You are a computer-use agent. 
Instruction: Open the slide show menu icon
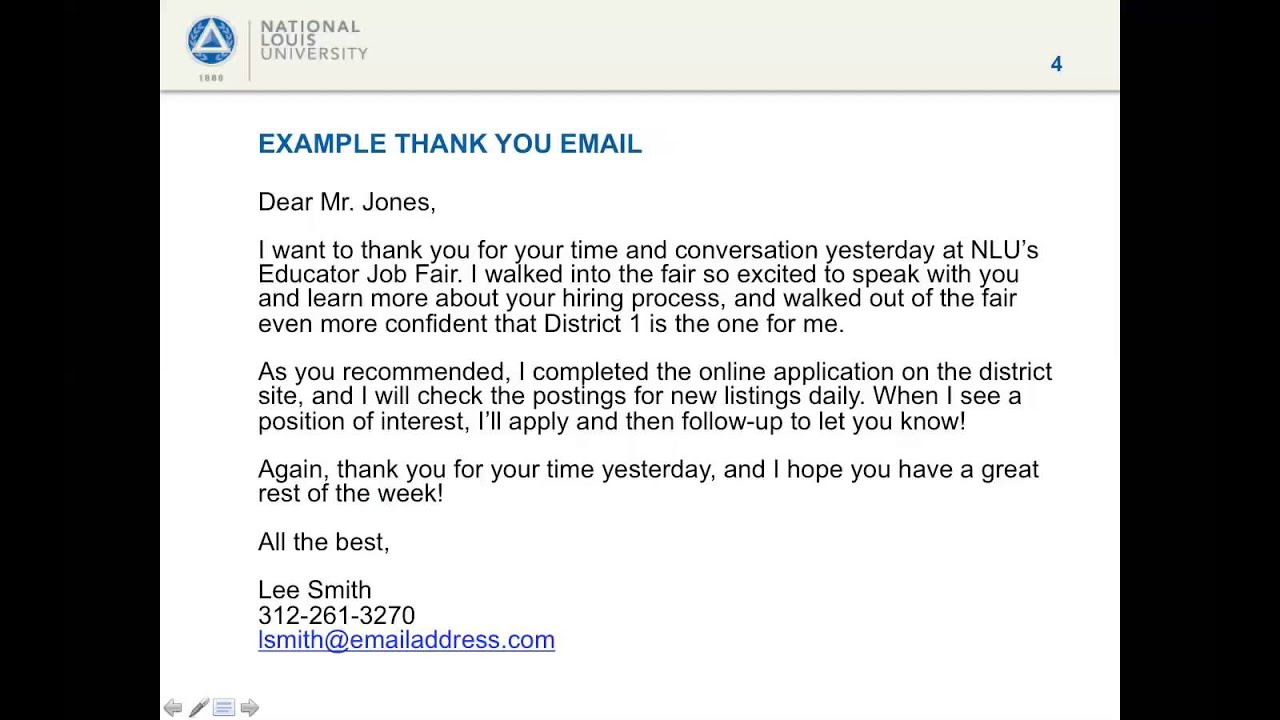click(x=224, y=708)
